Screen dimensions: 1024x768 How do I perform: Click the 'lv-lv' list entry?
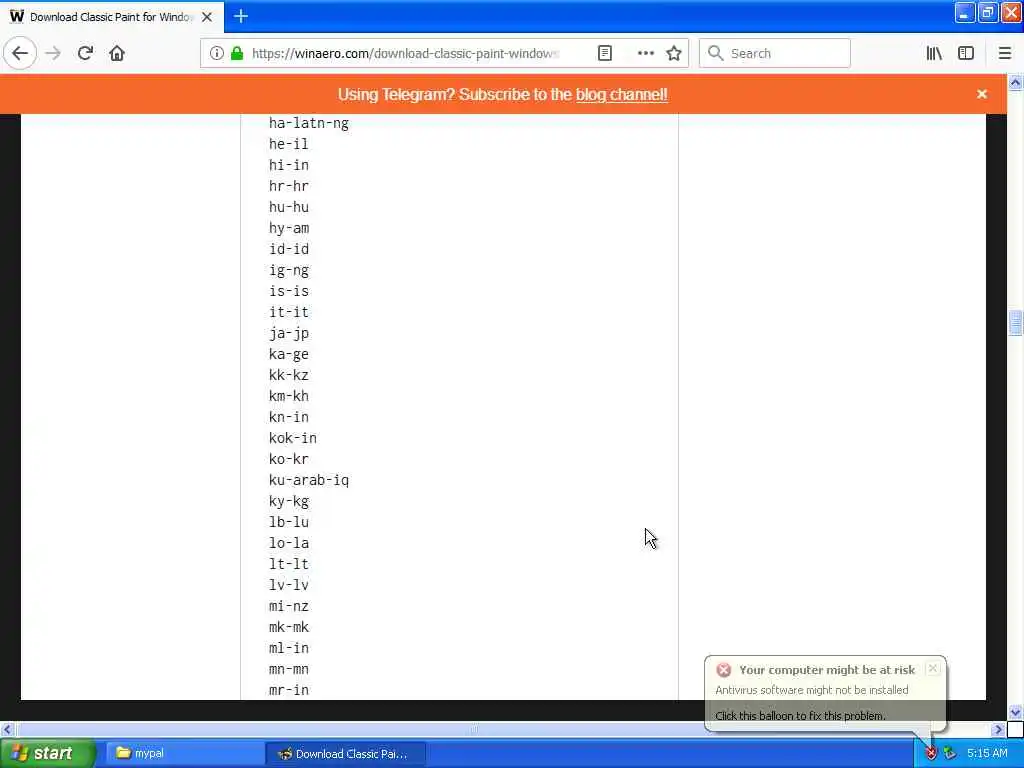289,585
